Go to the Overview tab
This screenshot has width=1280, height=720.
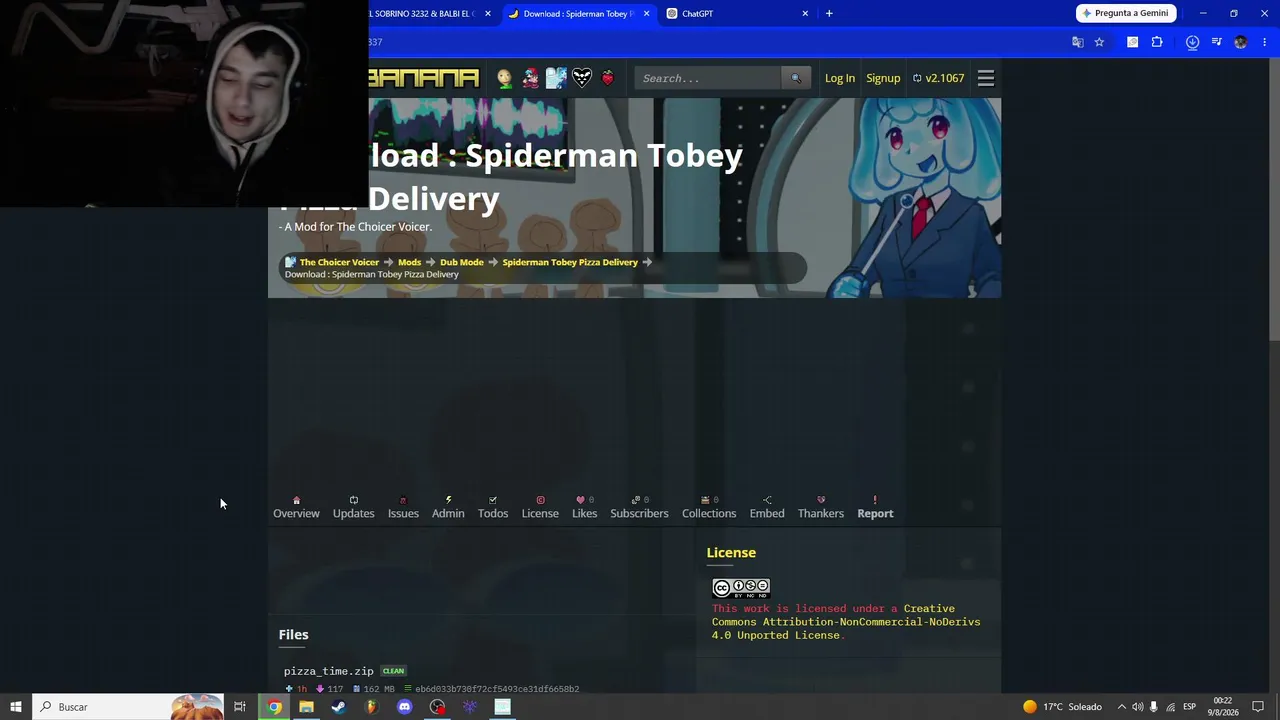296,507
